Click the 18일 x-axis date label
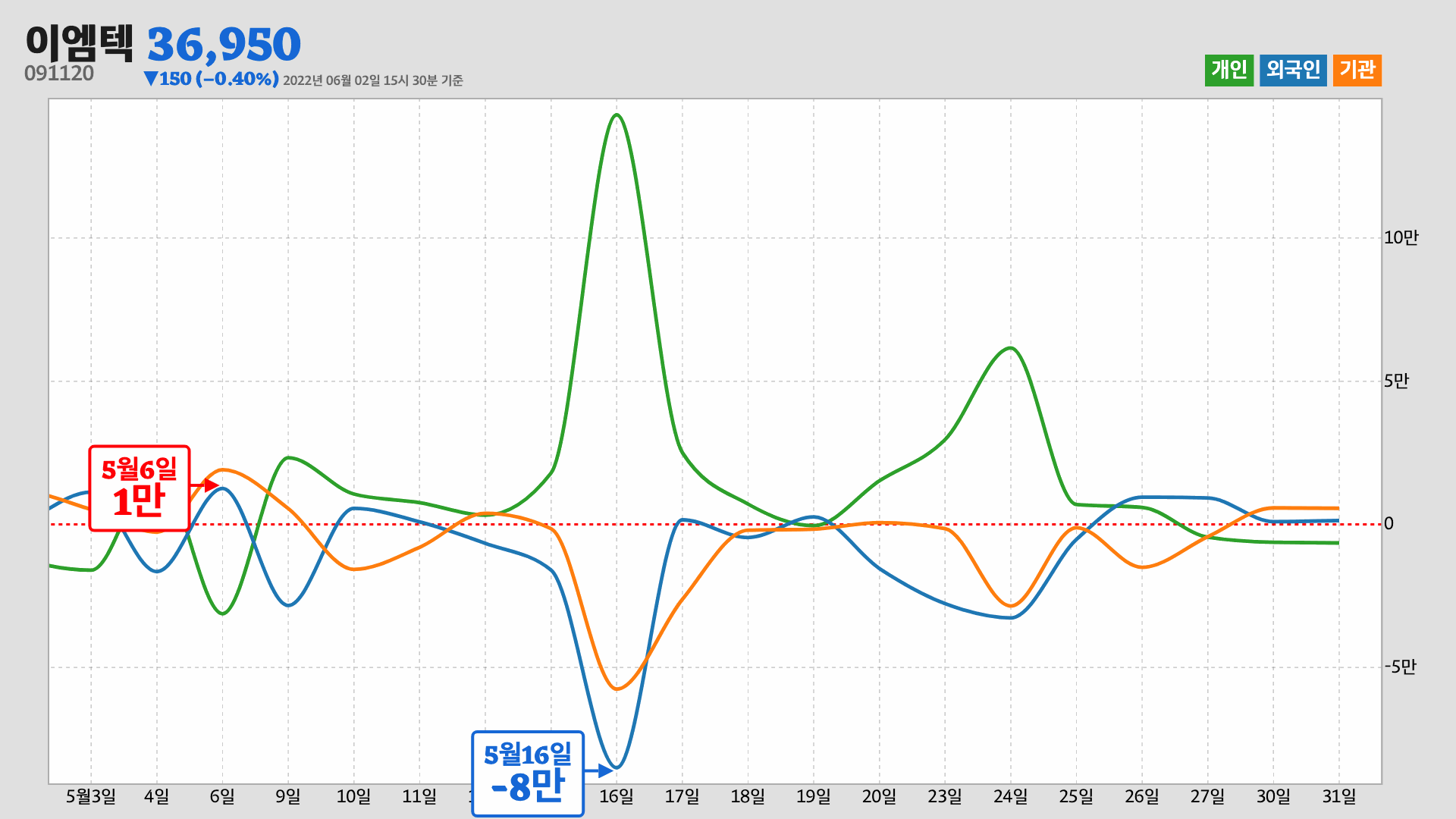The height and width of the screenshot is (819, 1456). tap(748, 797)
